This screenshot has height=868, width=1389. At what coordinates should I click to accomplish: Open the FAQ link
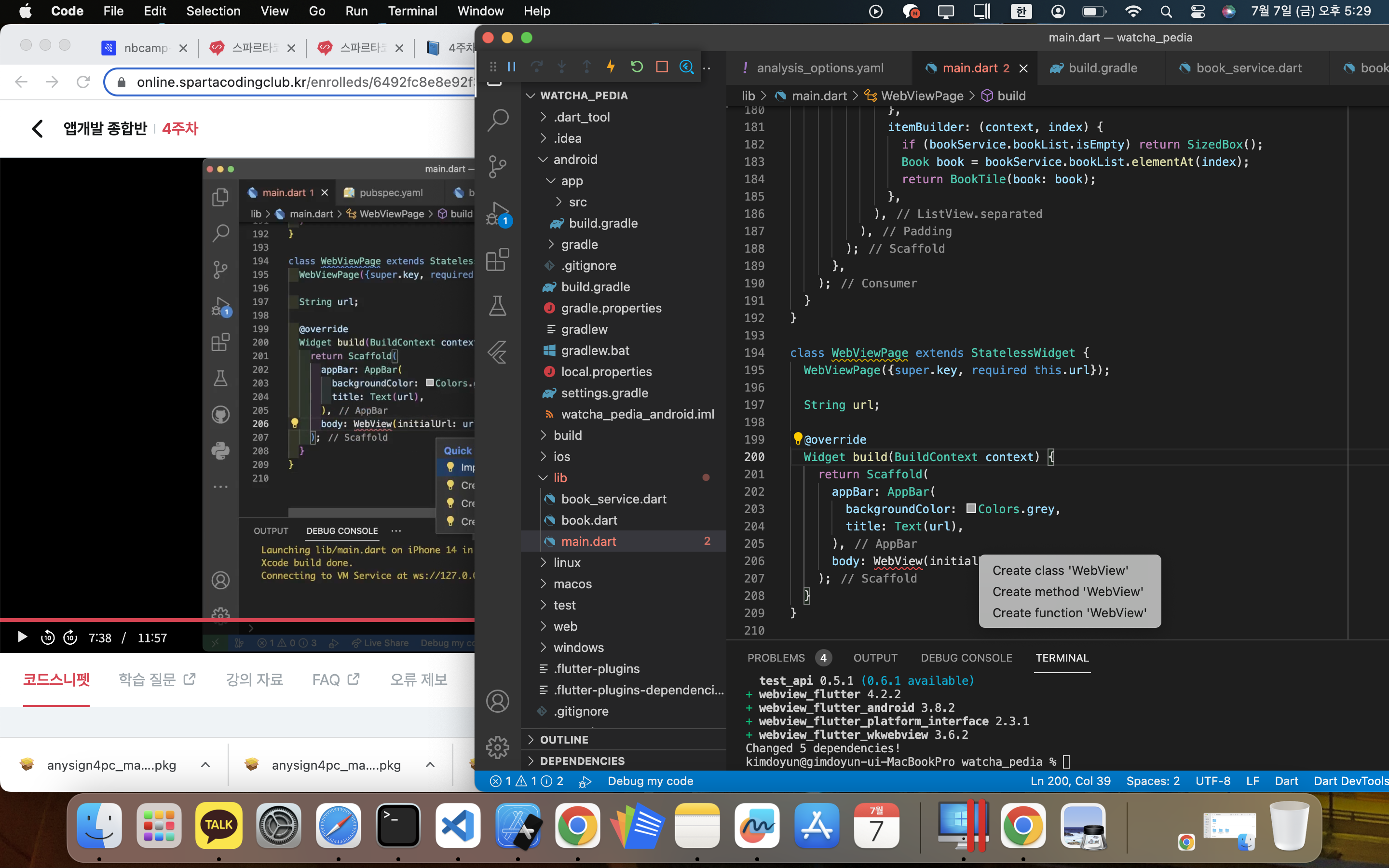tap(336, 679)
